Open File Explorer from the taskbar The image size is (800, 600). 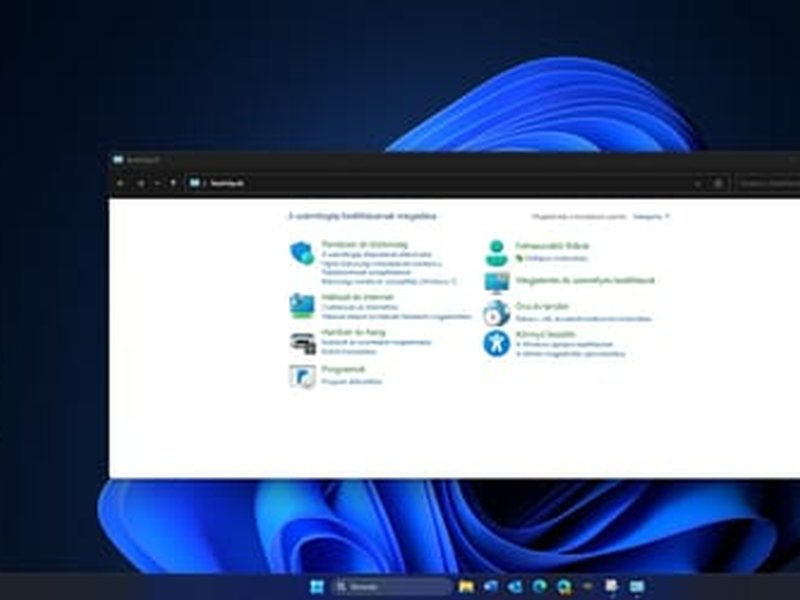click(465, 586)
